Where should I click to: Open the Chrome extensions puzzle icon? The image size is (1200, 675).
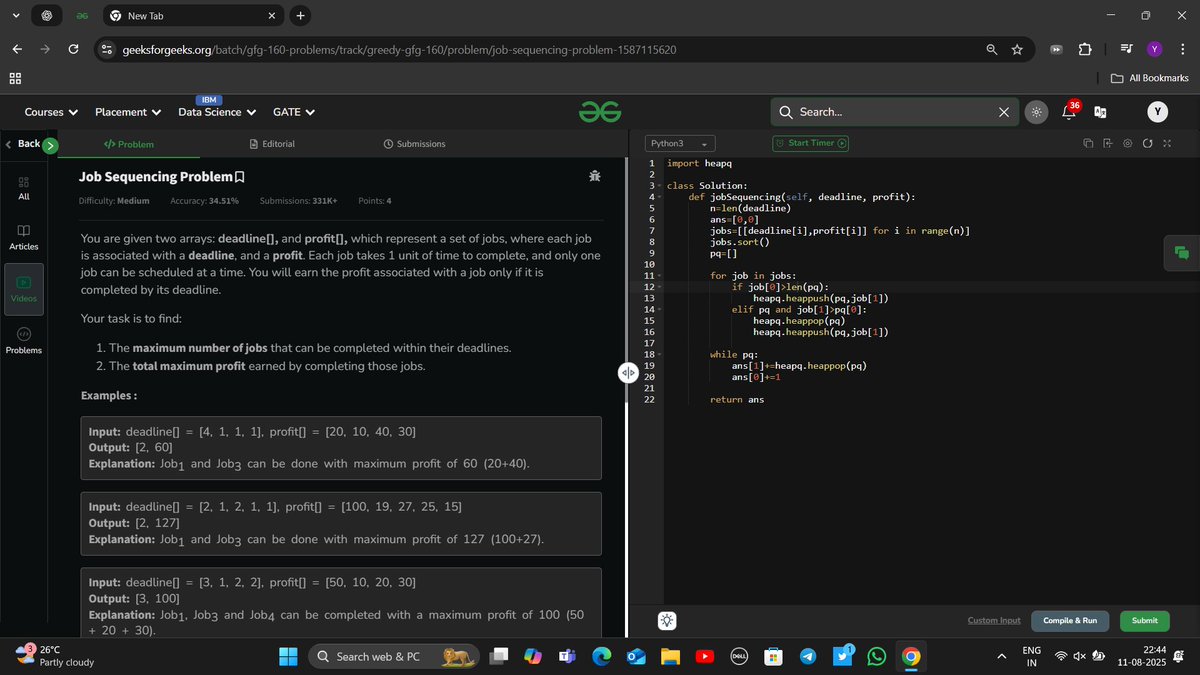[1085, 49]
